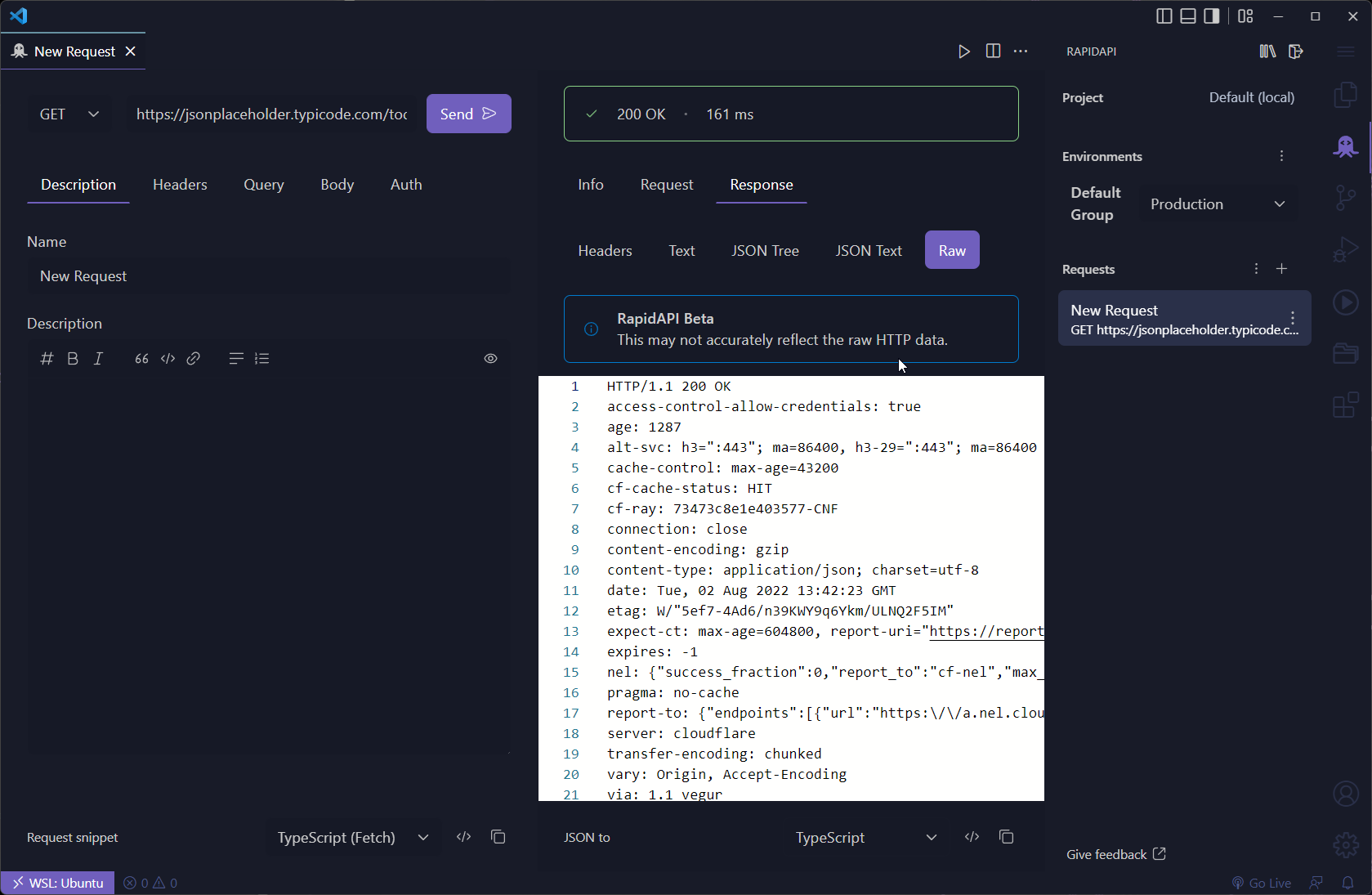Open Requests section options menu
1372x895 pixels.
(1256, 269)
